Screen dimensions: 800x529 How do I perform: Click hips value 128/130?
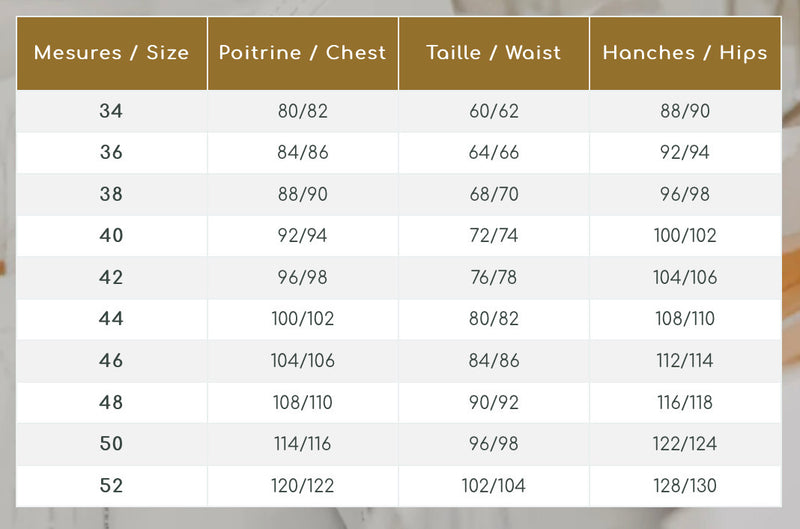click(x=685, y=485)
